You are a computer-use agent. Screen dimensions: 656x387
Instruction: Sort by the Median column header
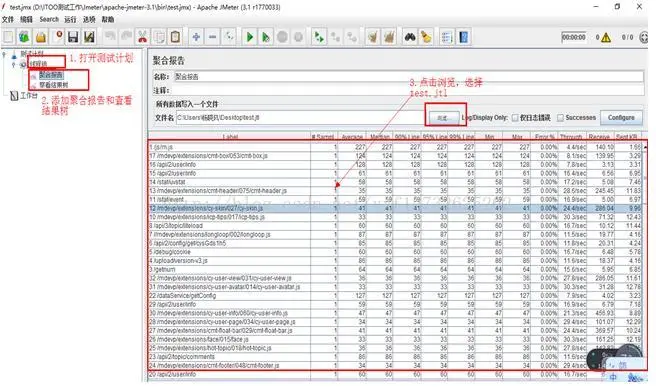tap(380, 137)
